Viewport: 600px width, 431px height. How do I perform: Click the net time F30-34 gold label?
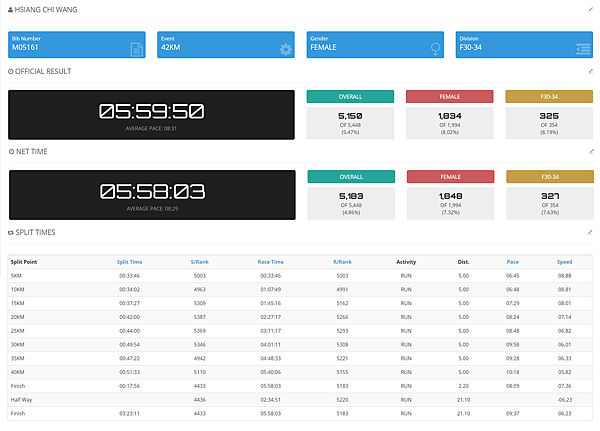tap(550, 176)
